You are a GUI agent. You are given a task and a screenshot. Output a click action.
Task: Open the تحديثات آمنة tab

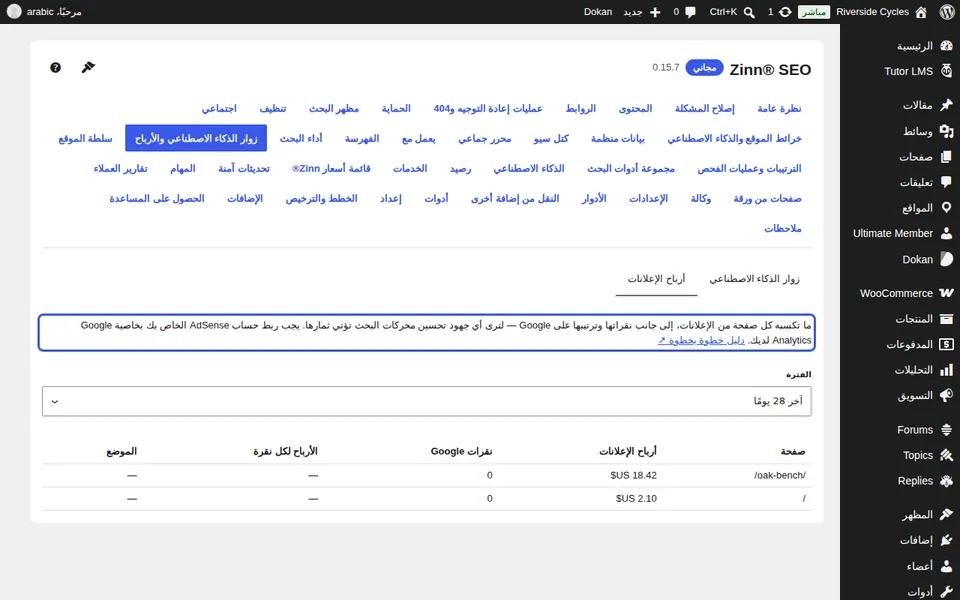(x=244, y=168)
